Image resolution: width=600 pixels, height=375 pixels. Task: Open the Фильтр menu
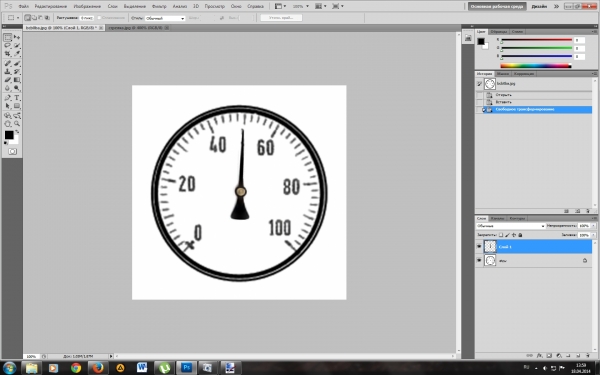coord(159,7)
